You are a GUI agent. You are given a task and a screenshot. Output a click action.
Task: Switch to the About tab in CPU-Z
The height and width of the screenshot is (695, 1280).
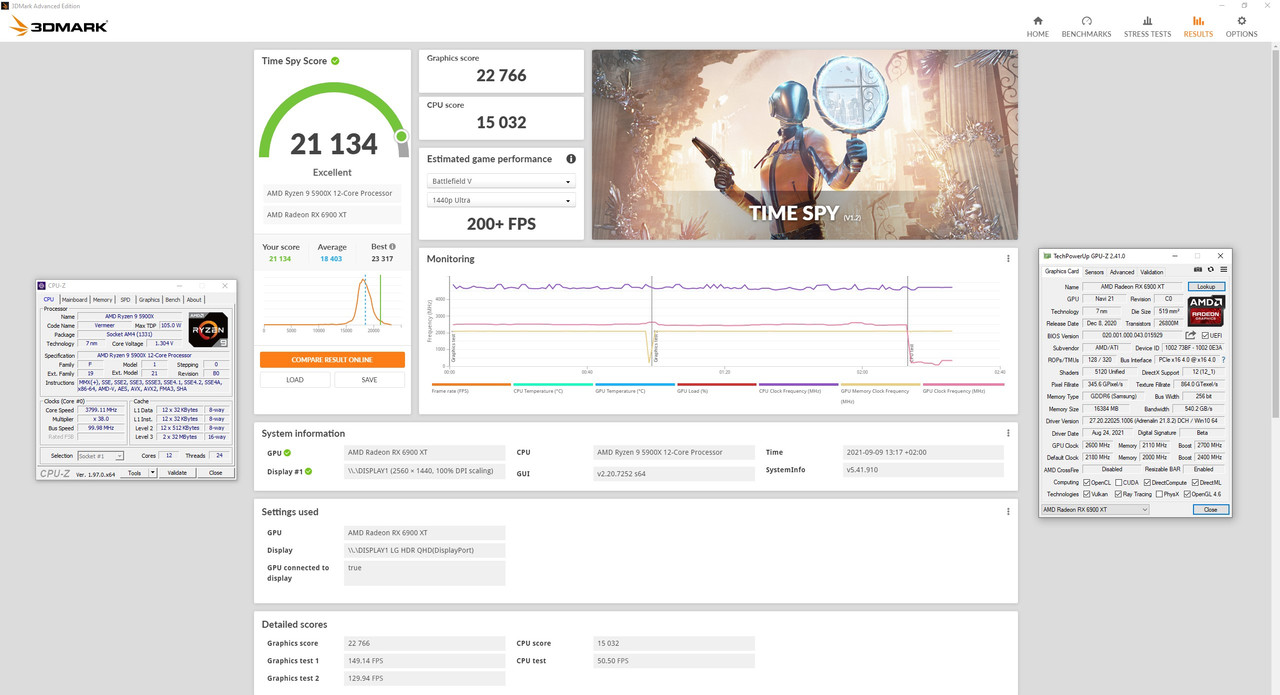(x=194, y=299)
